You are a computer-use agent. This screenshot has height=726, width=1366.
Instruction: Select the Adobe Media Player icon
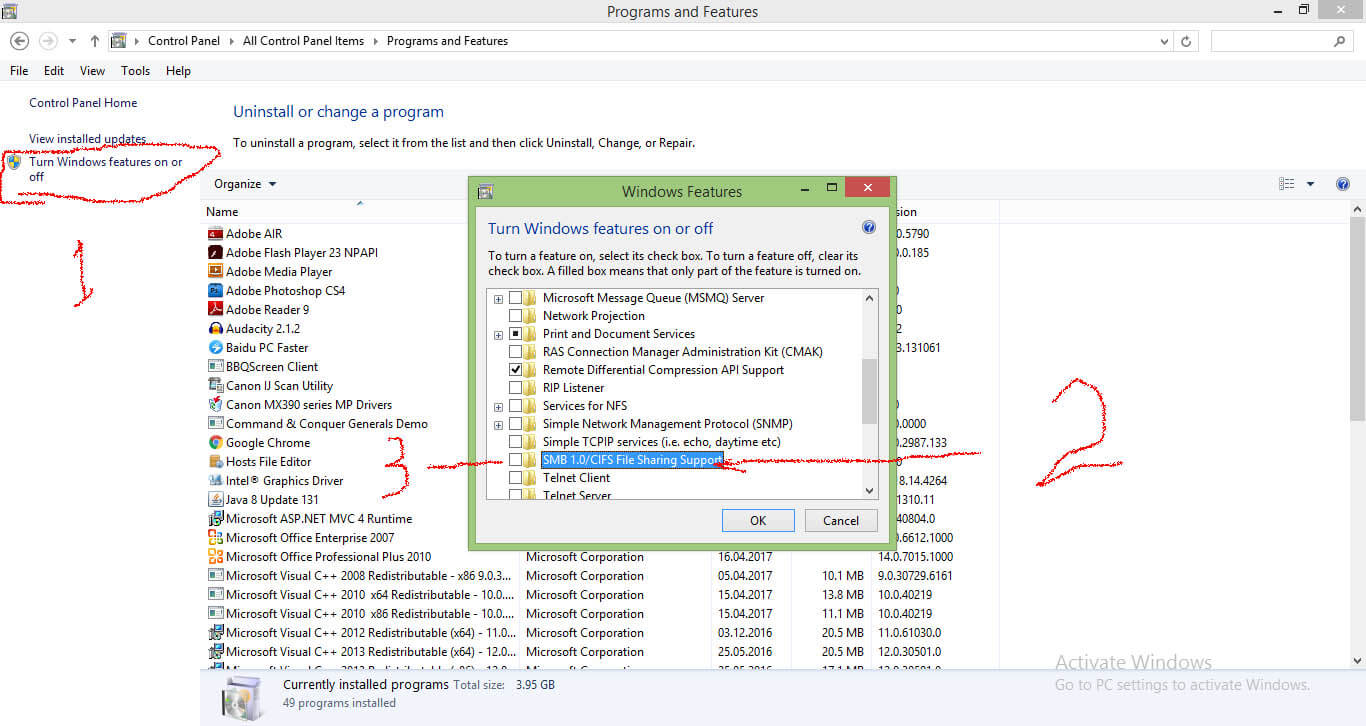215,272
